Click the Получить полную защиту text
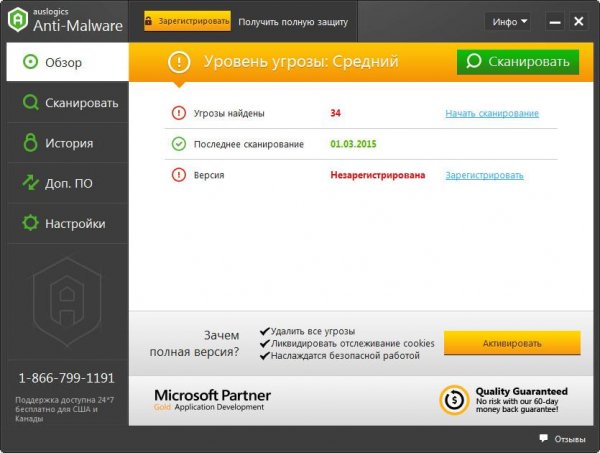This screenshot has height=453, width=600. tap(293, 22)
